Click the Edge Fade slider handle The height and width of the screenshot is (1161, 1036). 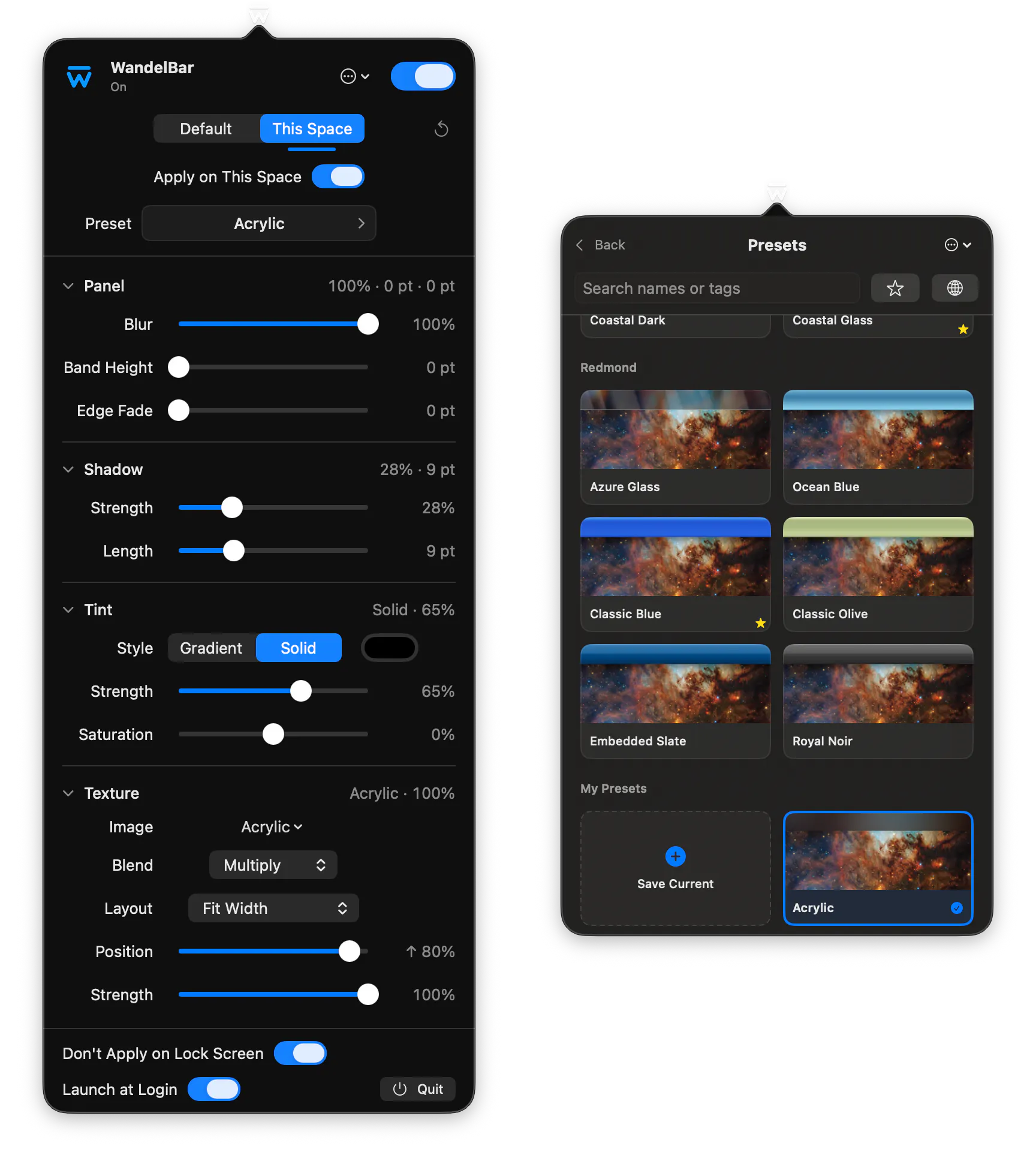(179, 410)
